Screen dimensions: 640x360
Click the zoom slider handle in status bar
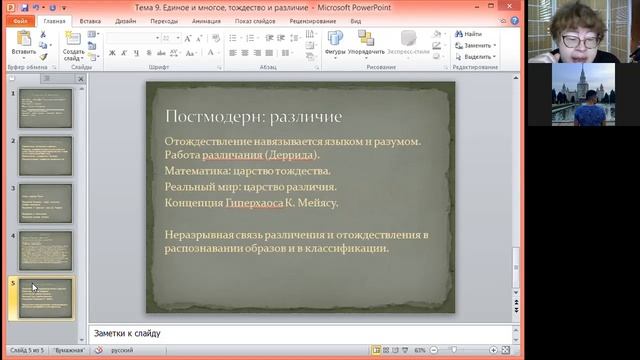point(454,350)
